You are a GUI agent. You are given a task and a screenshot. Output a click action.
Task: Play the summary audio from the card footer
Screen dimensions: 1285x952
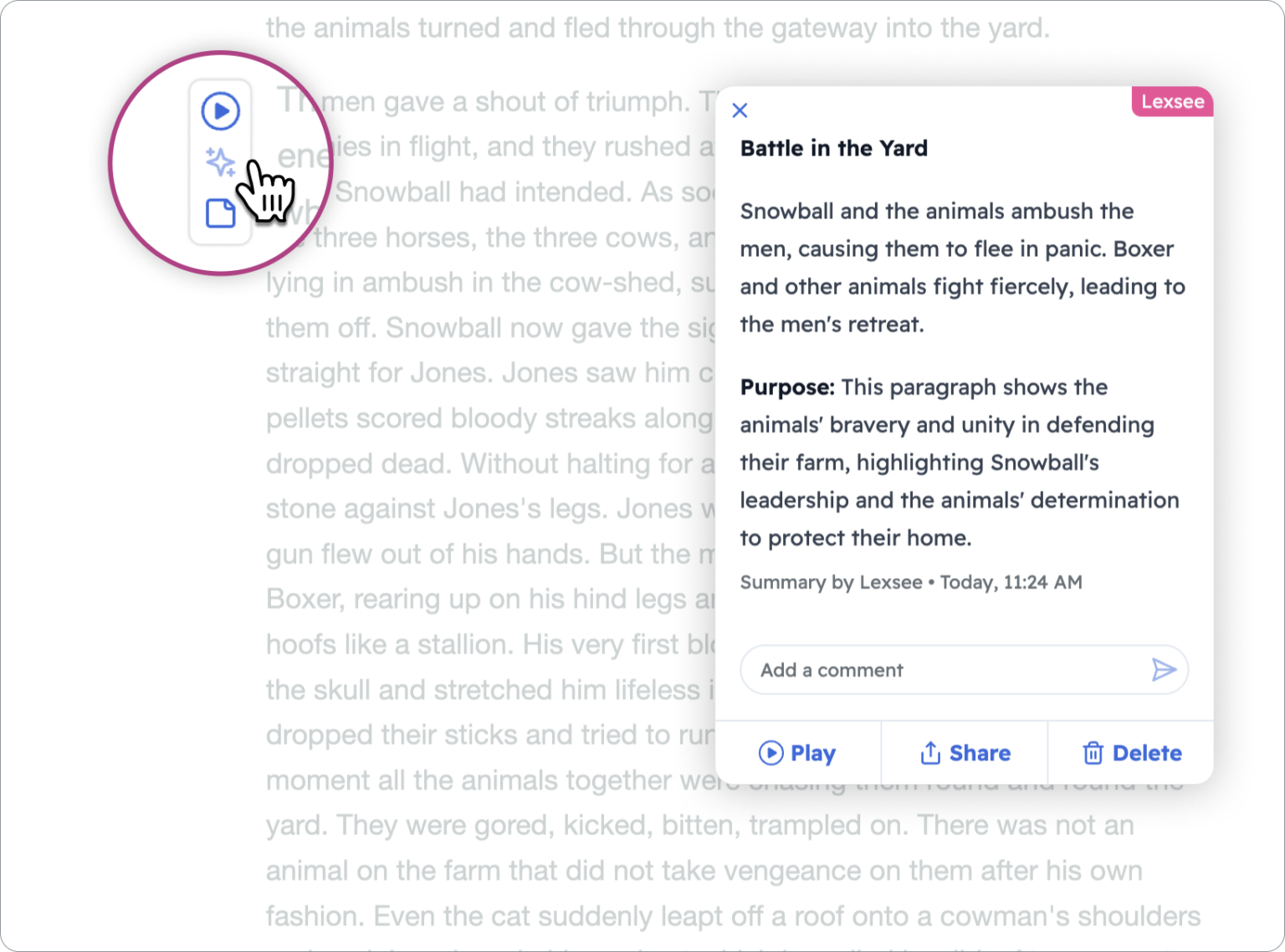797,753
